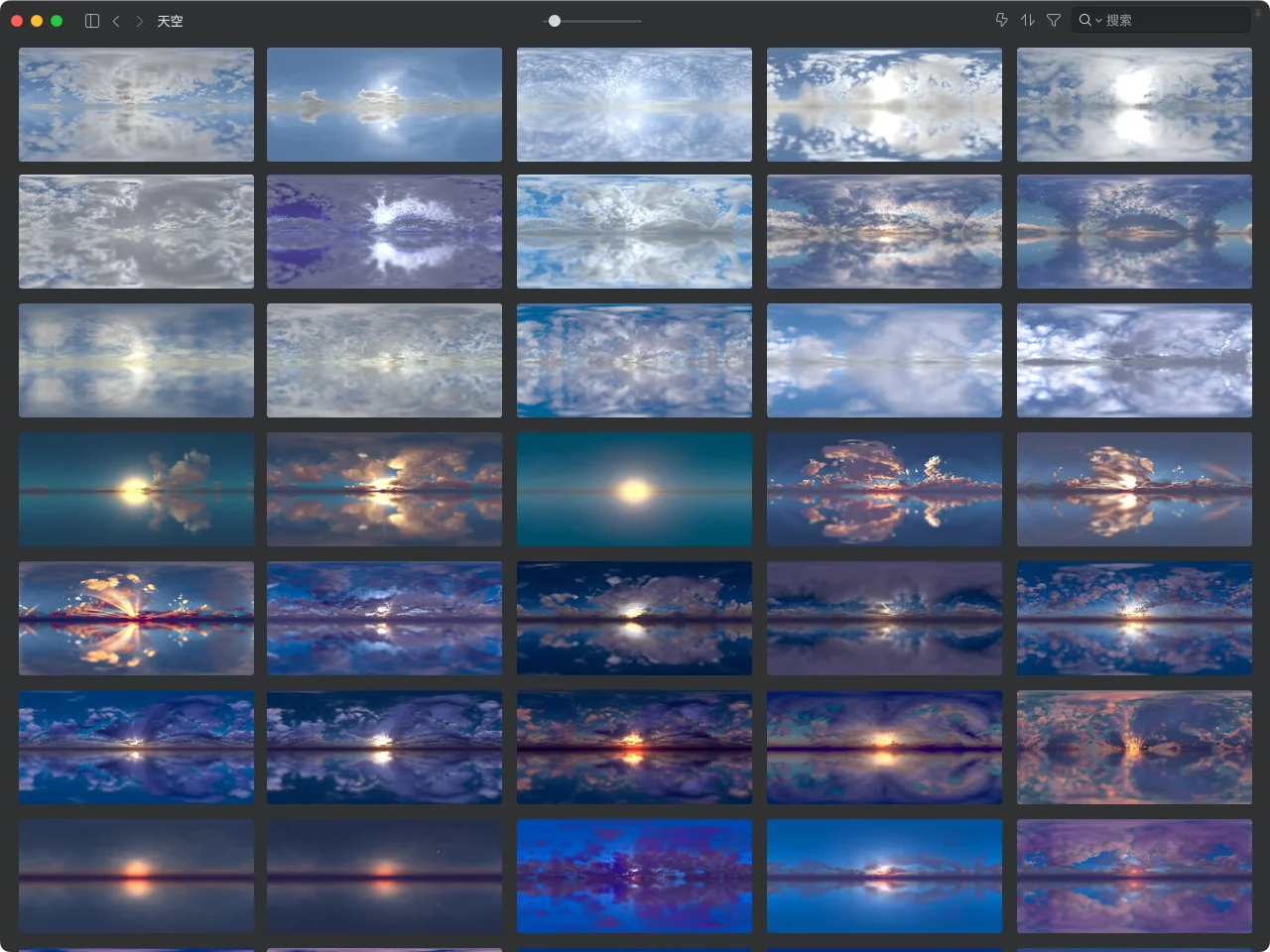1270x952 pixels.
Task: Toggle the sidebar panel icon
Action: tap(92, 21)
